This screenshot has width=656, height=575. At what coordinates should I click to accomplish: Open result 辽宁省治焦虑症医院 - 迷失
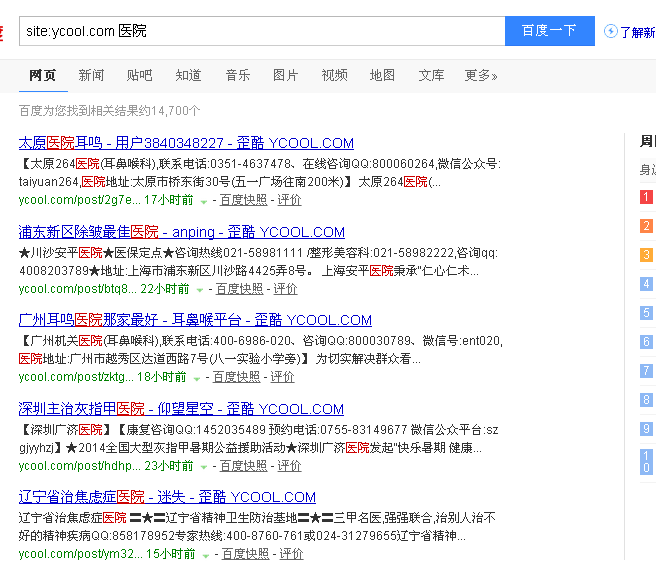(x=167, y=497)
